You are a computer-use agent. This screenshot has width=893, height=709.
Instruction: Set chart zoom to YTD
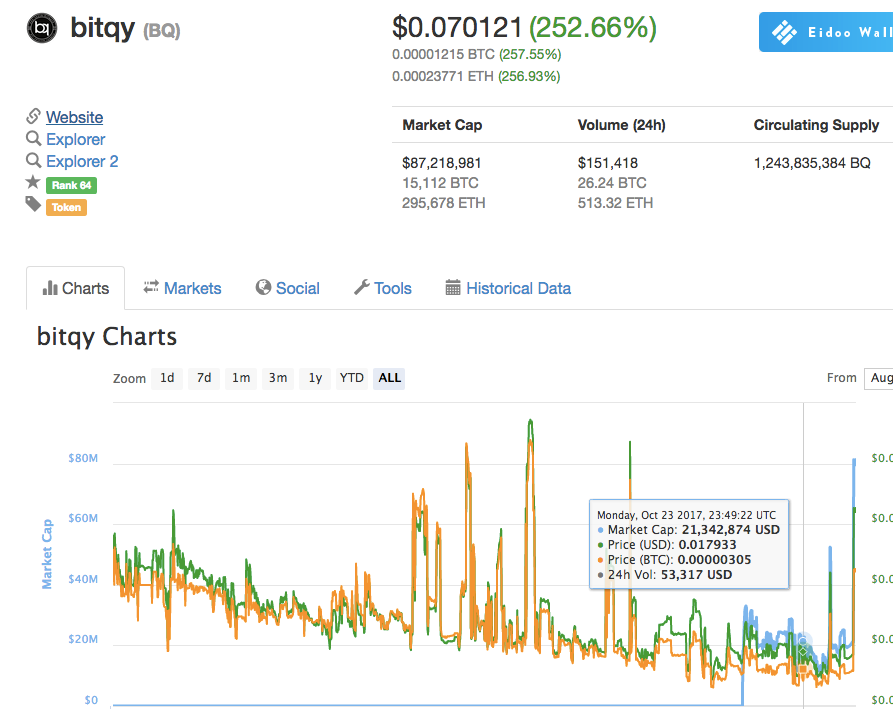(x=351, y=378)
